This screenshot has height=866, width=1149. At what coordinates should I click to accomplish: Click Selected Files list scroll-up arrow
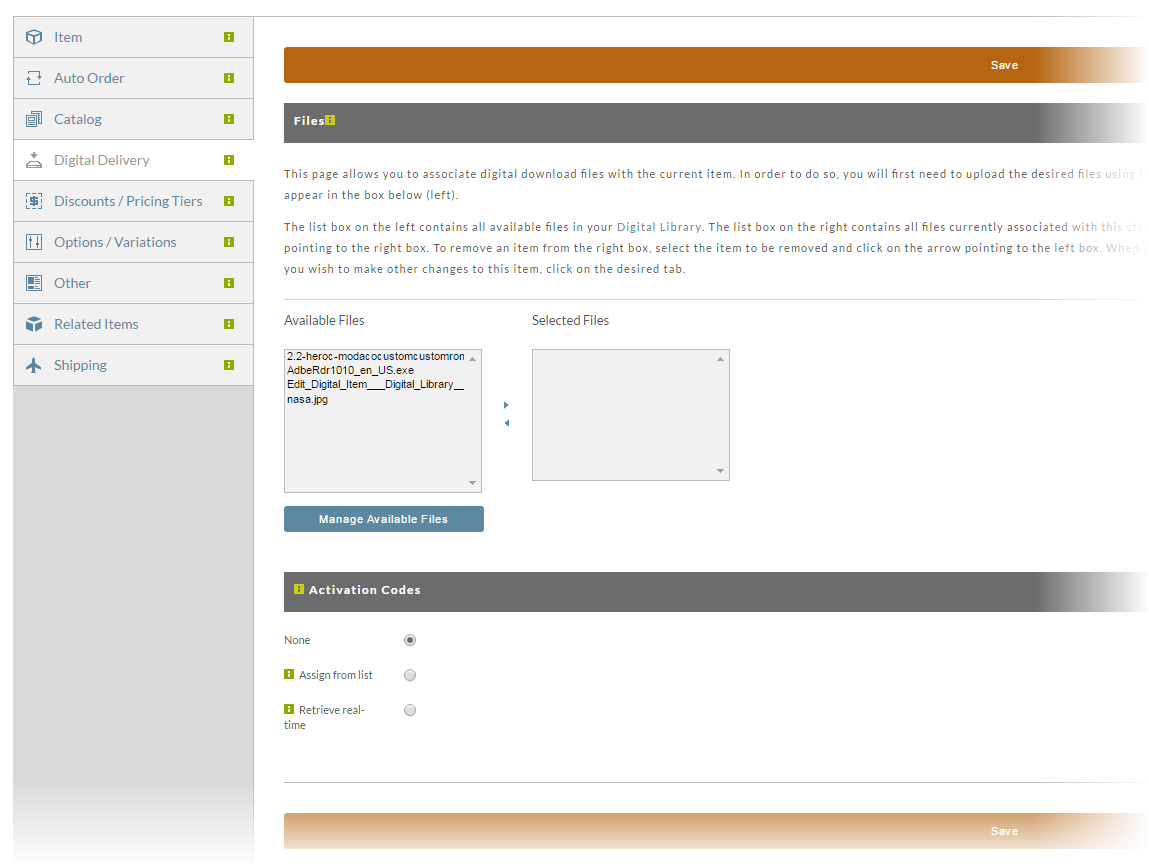(720, 359)
